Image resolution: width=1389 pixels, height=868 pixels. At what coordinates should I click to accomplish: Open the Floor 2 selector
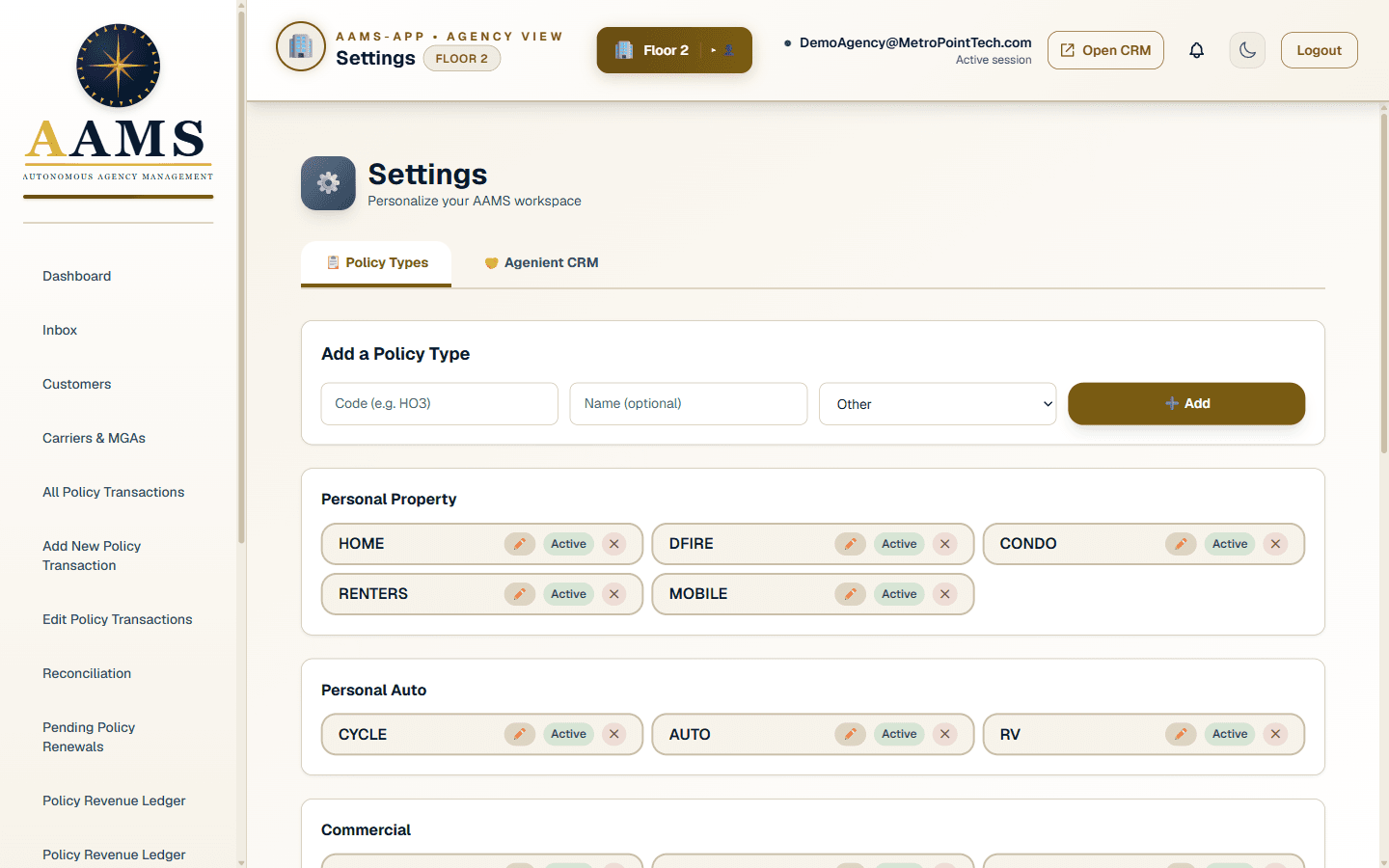point(674,50)
